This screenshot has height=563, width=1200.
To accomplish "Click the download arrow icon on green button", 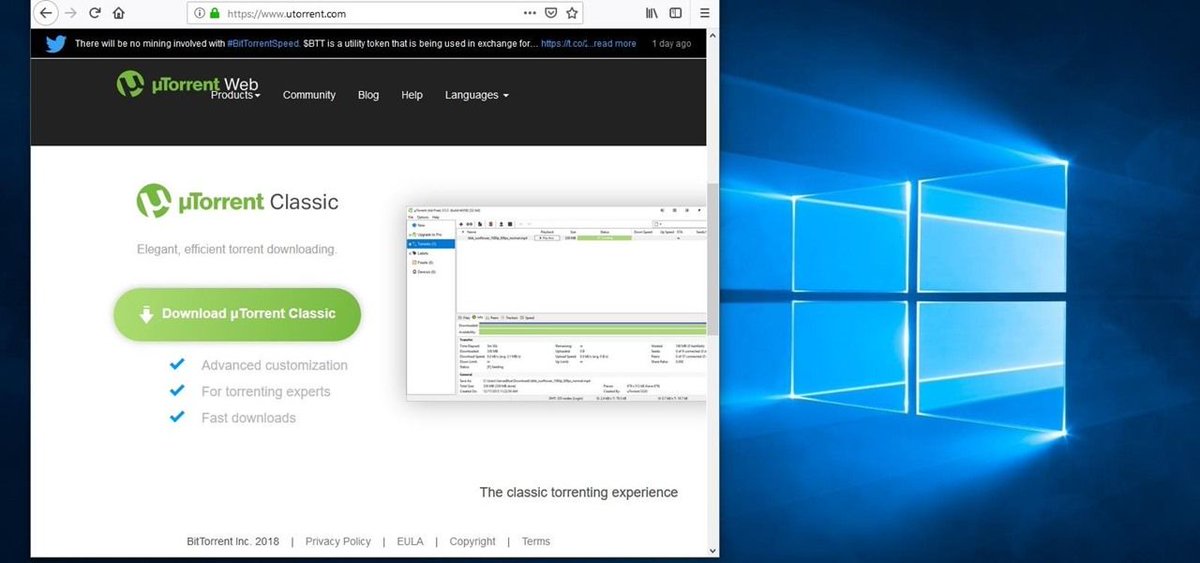I will point(146,314).
